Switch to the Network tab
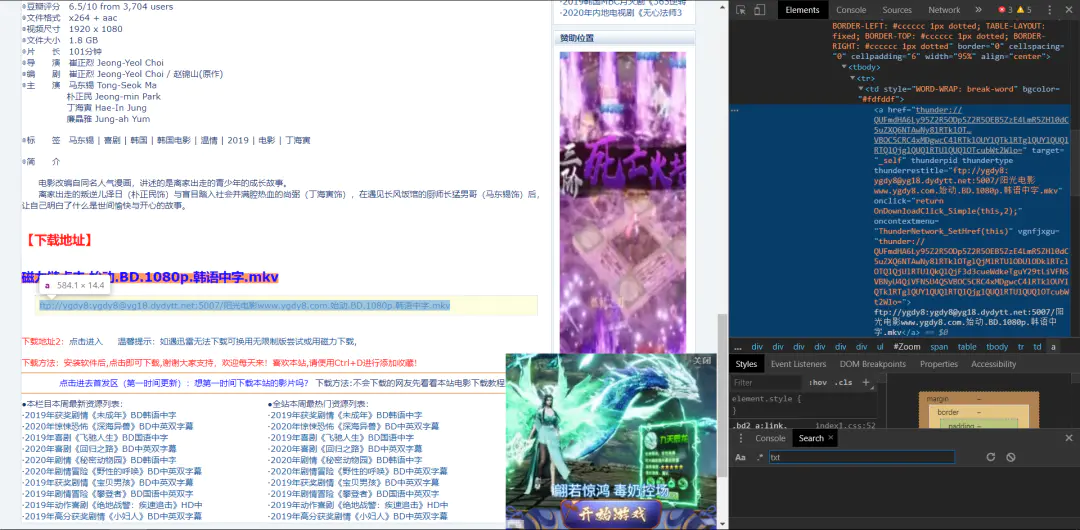This screenshot has width=1080, height=530. (944, 10)
